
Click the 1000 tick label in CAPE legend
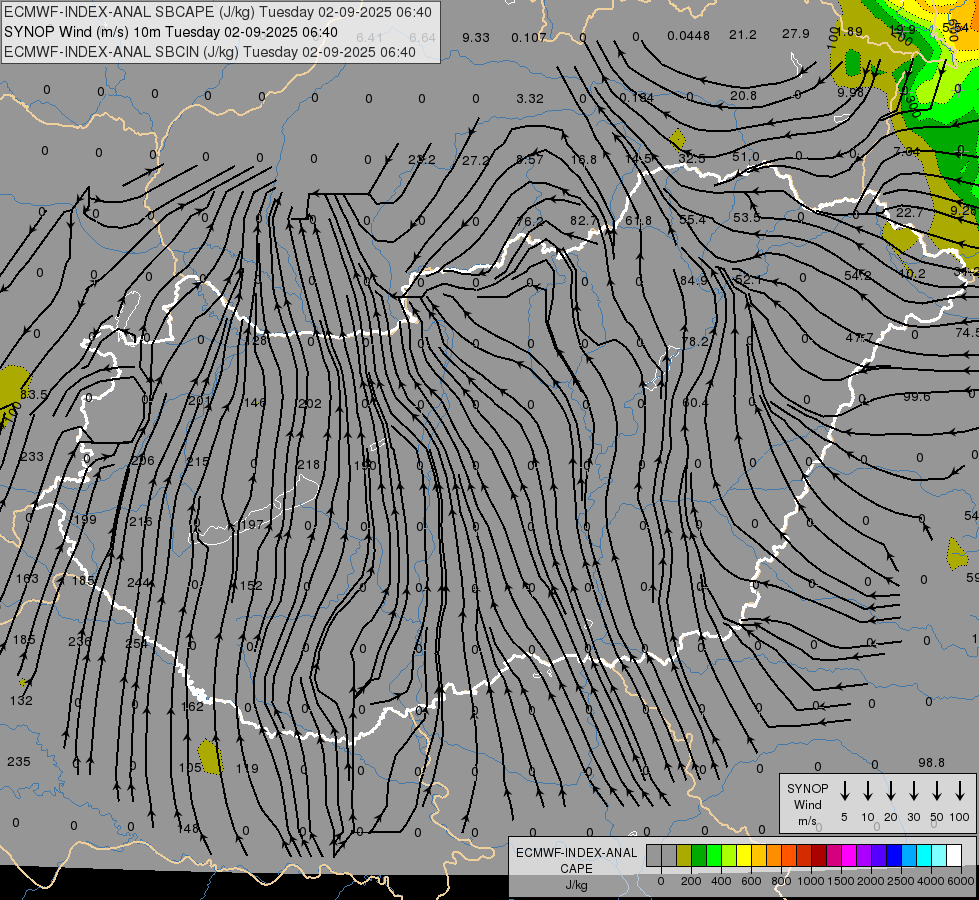pos(810,881)
